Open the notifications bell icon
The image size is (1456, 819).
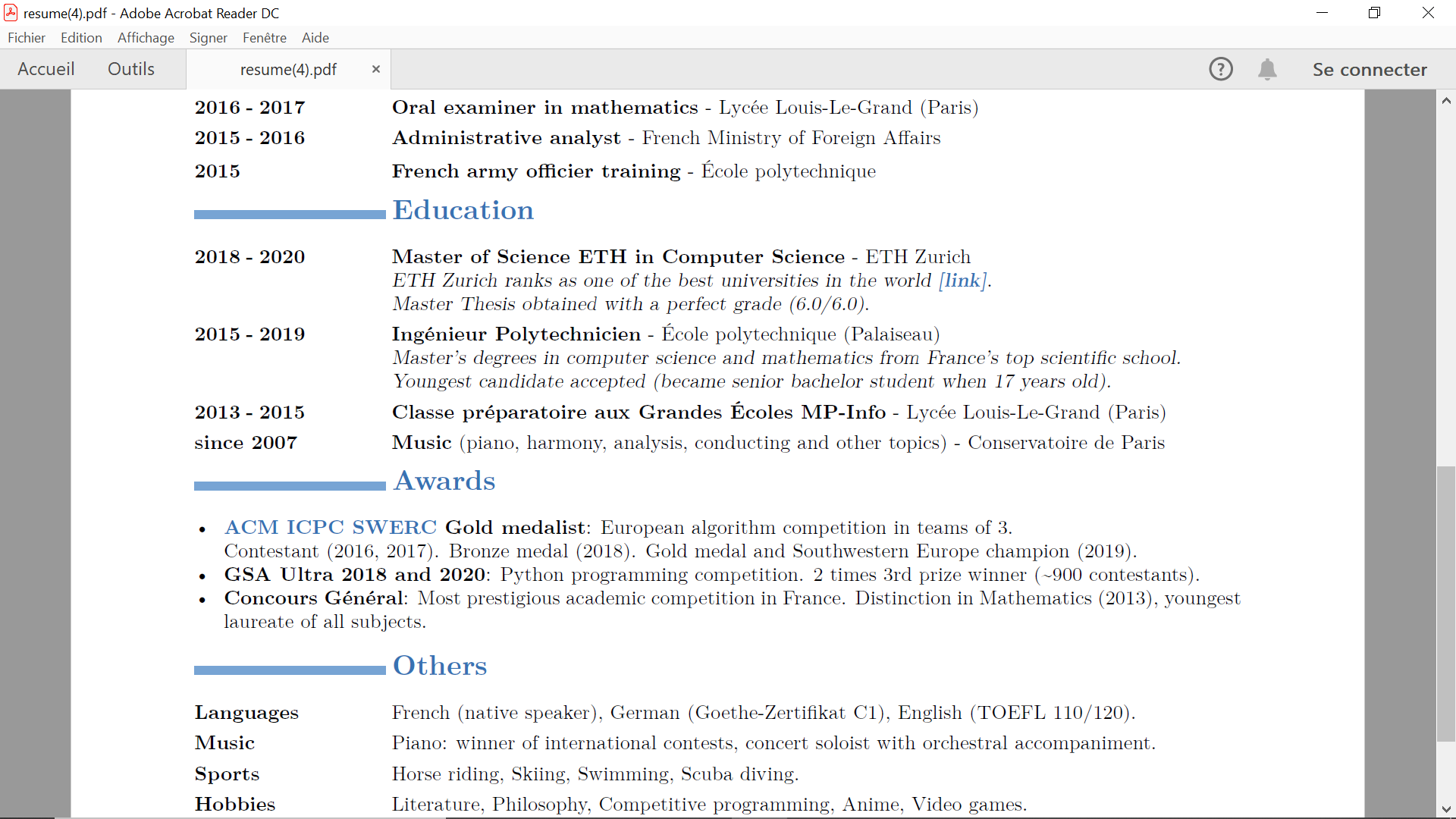tap(1267, 69)
